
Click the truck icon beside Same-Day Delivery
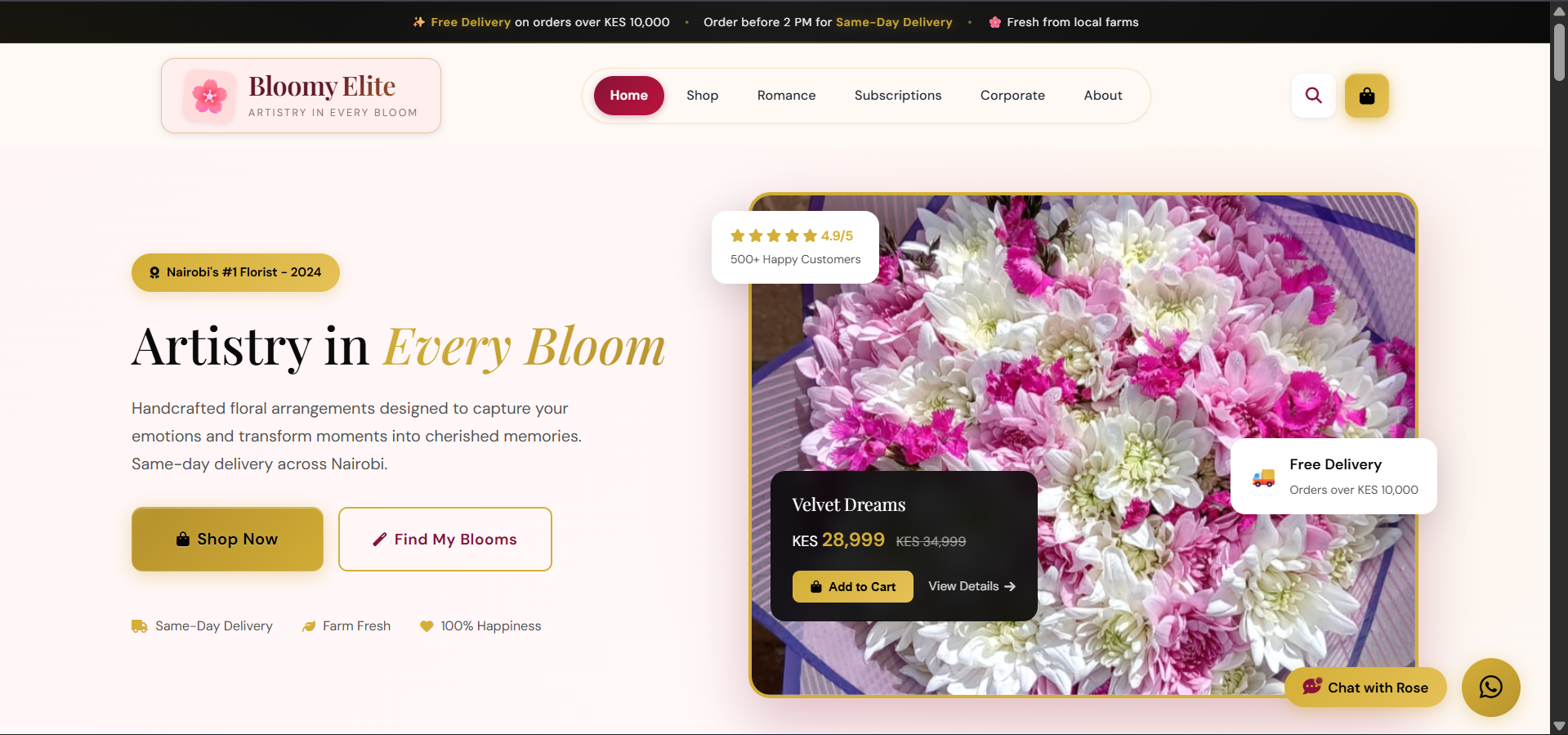coord(140,626)
